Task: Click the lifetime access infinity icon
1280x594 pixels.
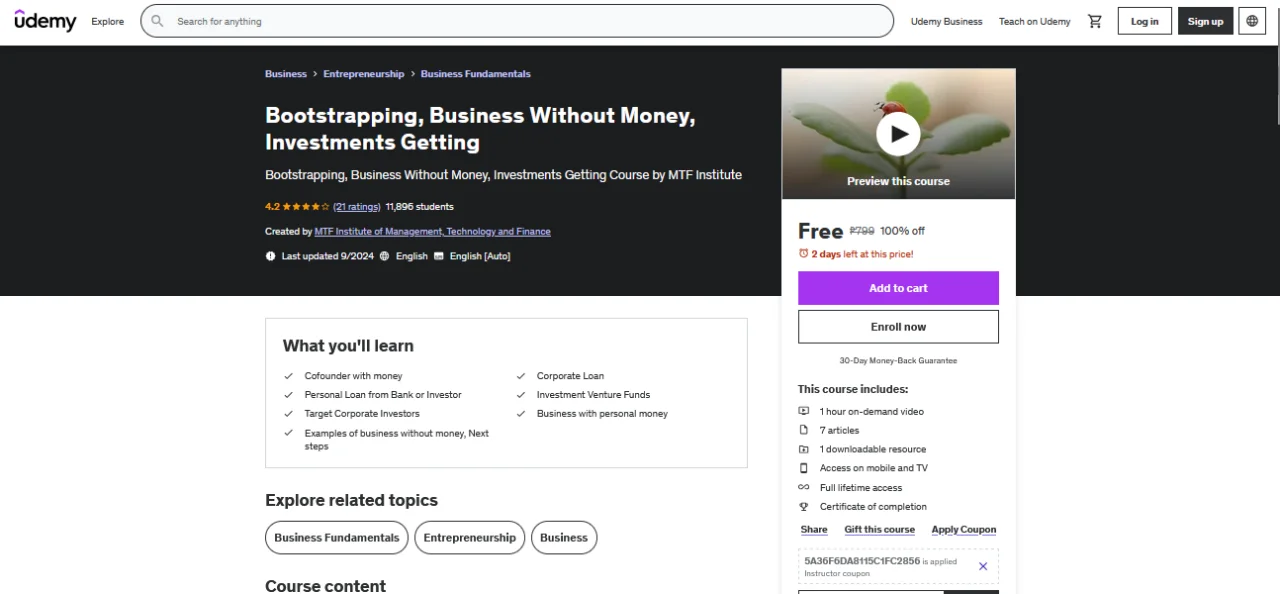Action: tap(803, 487)
